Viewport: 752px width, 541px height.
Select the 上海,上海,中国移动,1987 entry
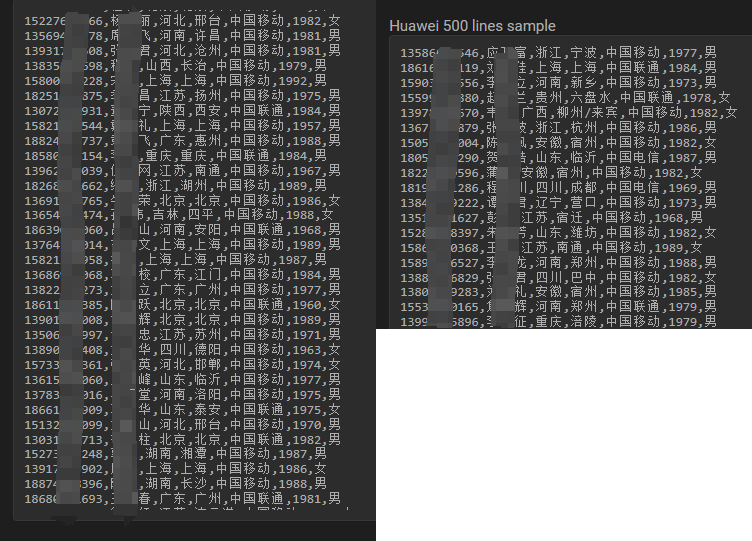tap(176, 259)
